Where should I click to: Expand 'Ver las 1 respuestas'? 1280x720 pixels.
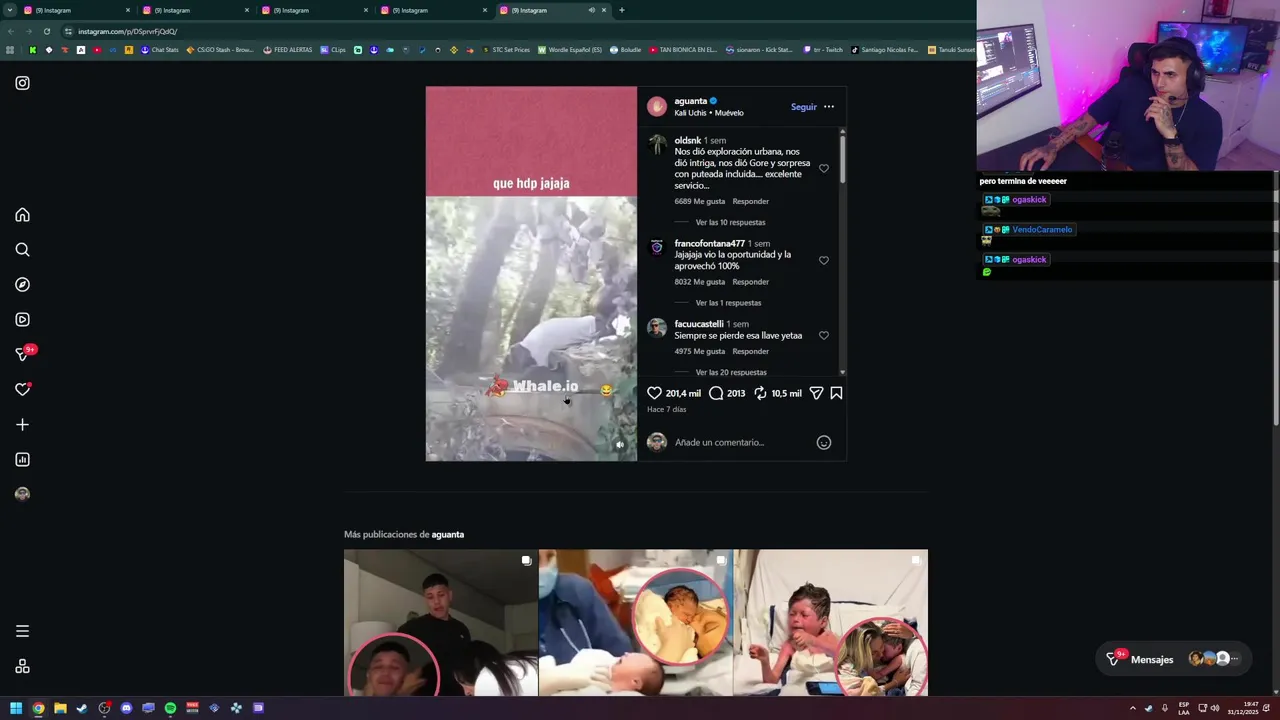tap(728, 302)
